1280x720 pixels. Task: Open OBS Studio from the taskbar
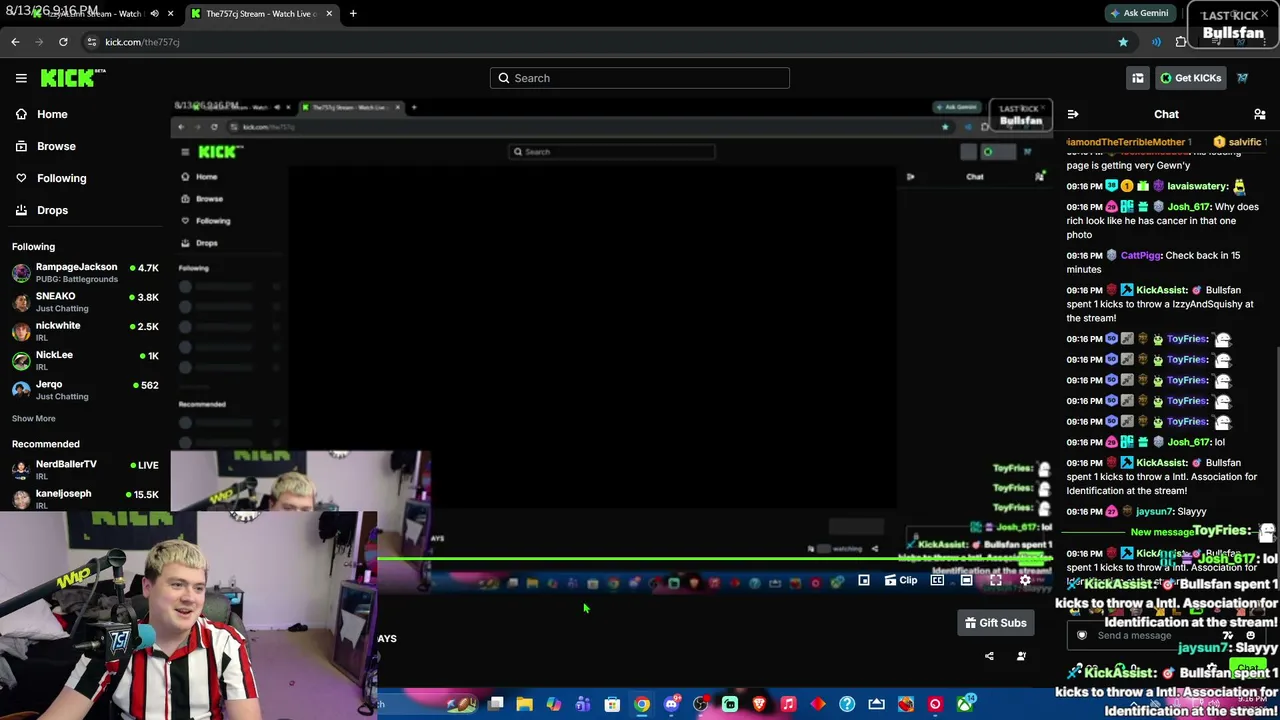(701, 704)
